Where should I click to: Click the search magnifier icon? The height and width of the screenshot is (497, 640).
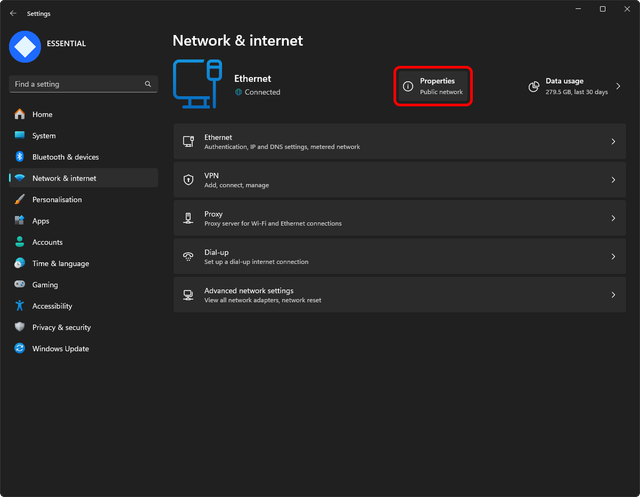pos(148,84)
